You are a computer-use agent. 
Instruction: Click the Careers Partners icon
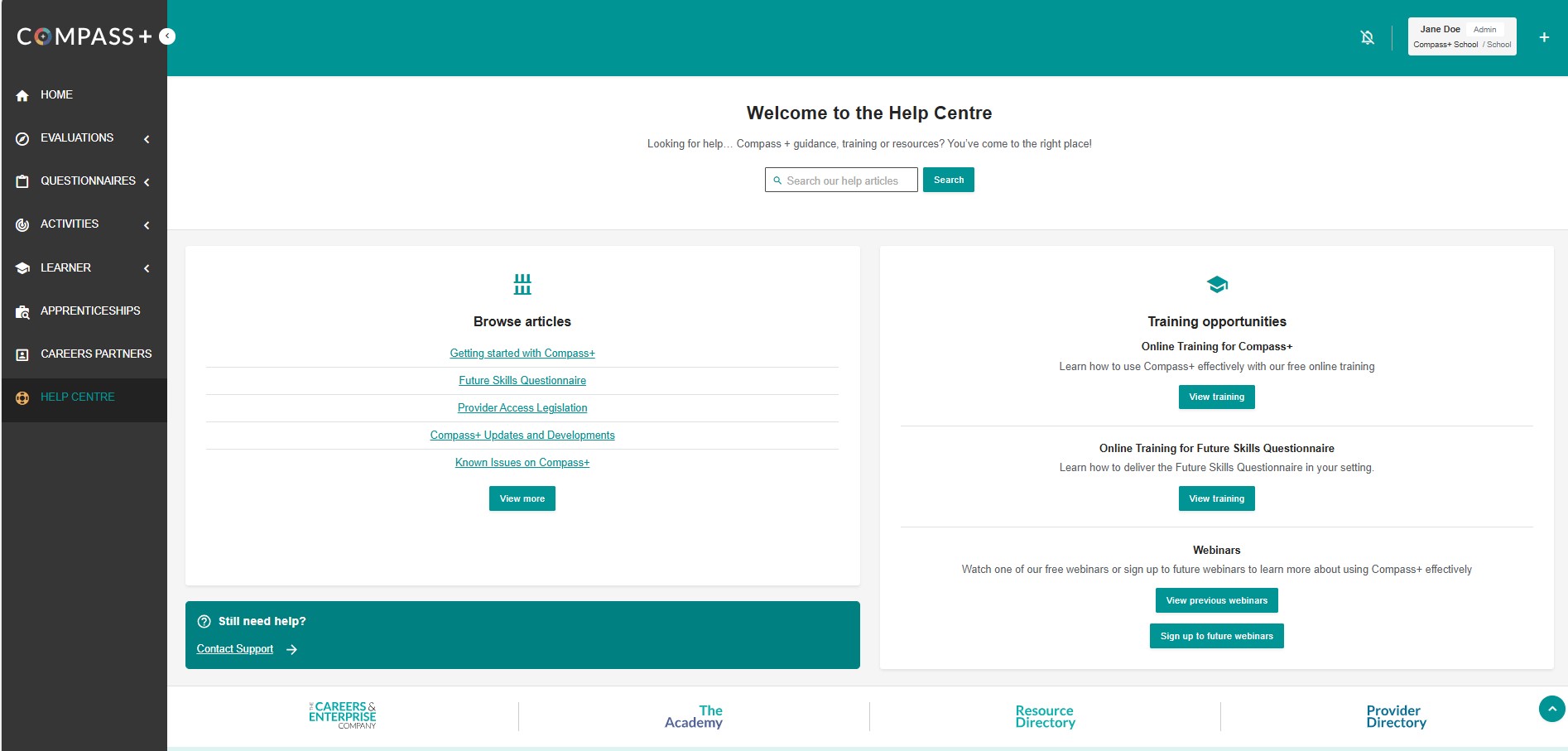22,354
